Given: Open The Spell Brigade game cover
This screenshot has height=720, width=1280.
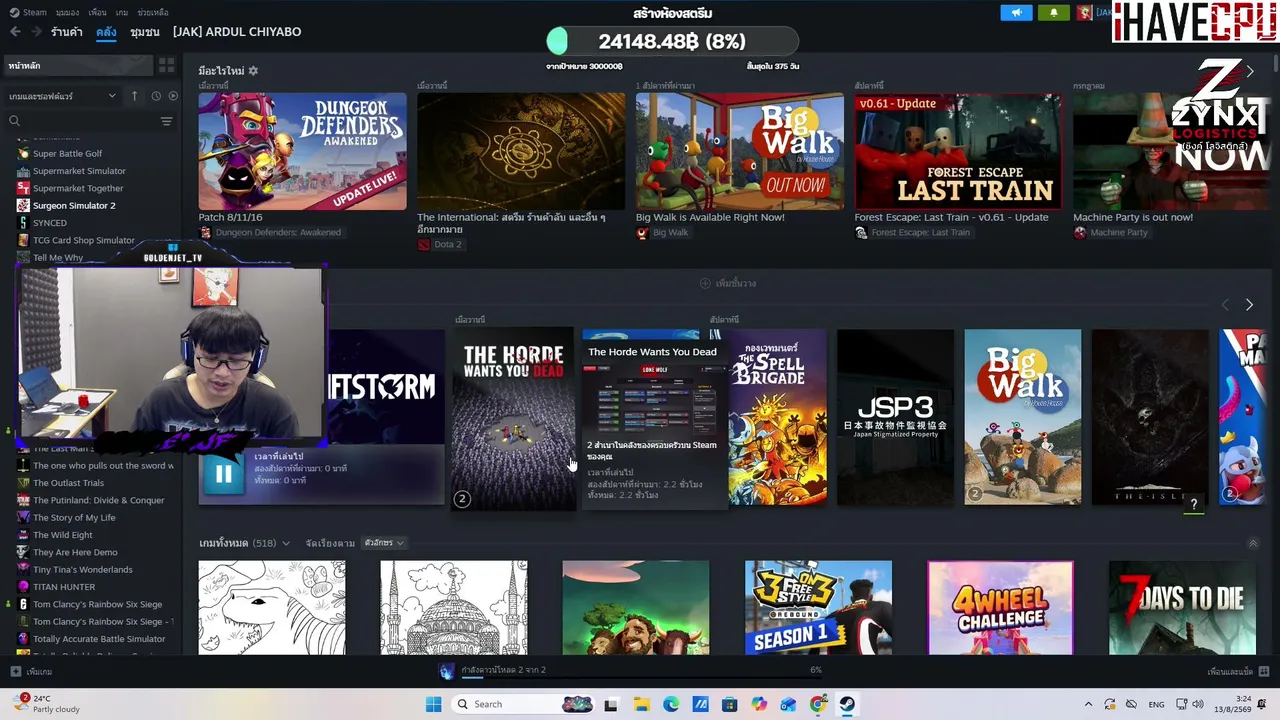Looking at the screenshot, I should point(777,417).
